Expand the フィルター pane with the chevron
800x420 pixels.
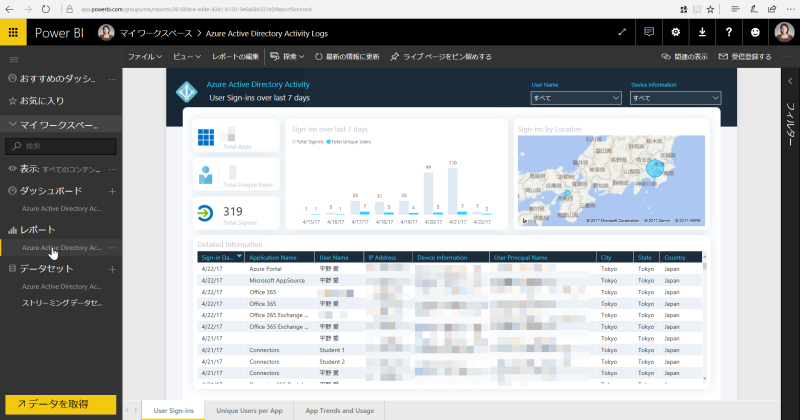click(x=790, y=81)
